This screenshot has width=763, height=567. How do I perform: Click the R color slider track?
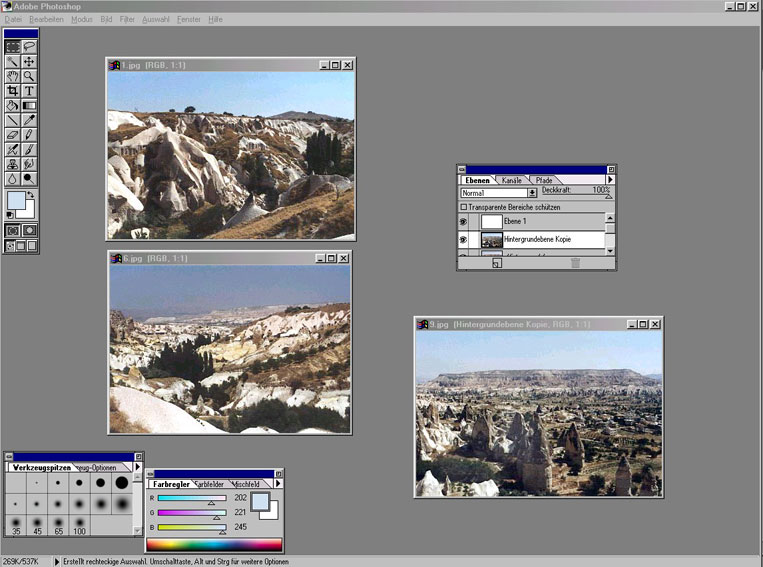coord(192,498)
